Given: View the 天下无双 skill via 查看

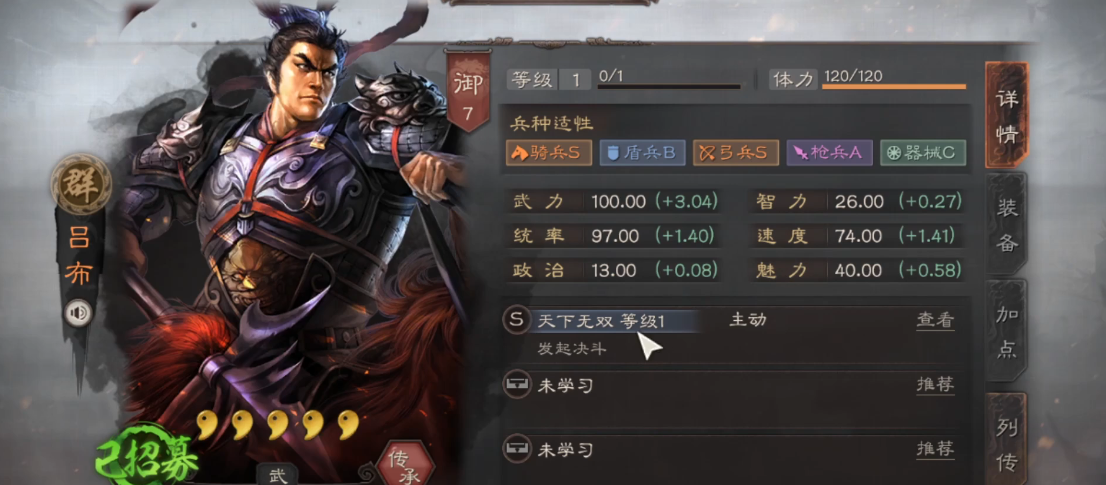Looking at the screenshot, I should click(x=935, y=320).
